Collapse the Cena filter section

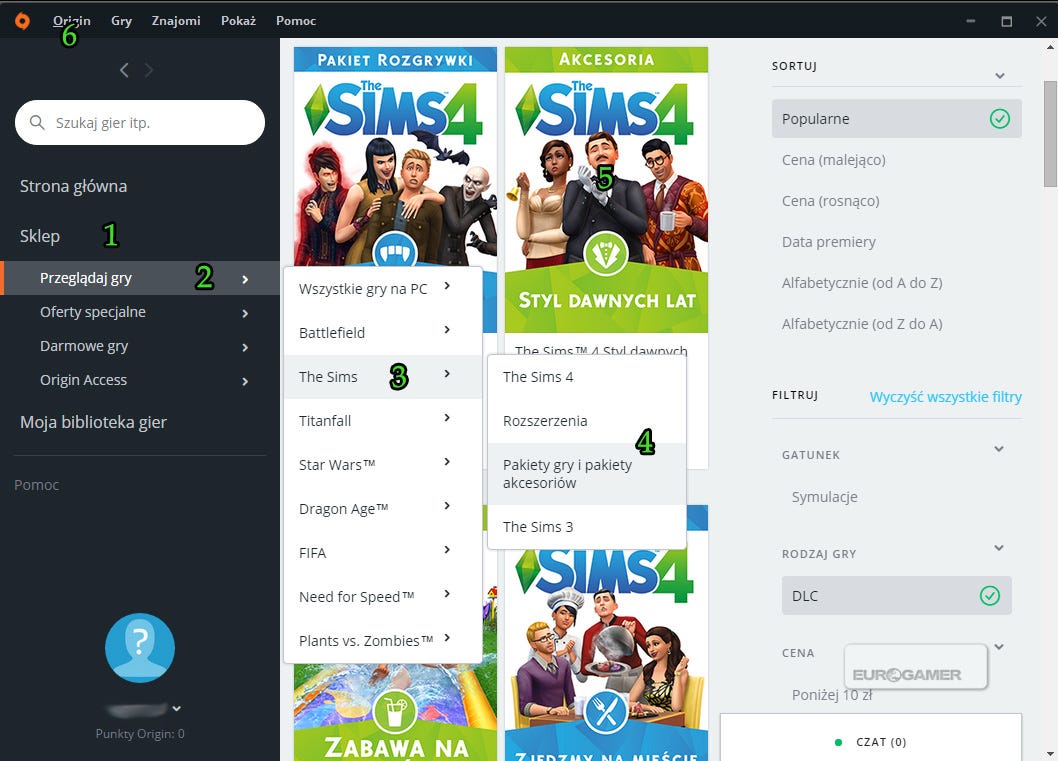pos(999,646)
